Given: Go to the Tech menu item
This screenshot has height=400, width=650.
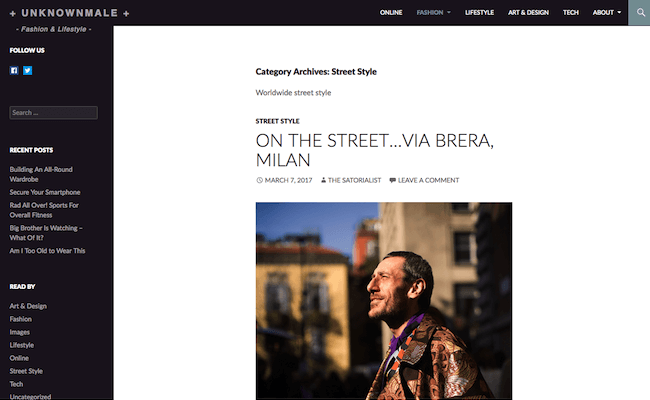Looking at the screenshot, I should [x=570, y=12].
